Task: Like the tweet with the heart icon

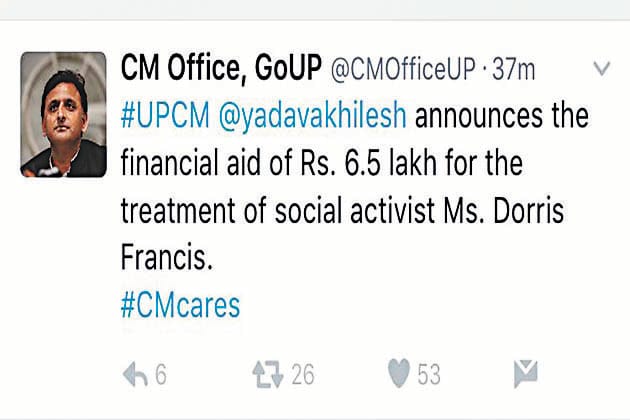Action: pyautogui.click(x=400, y=374)
